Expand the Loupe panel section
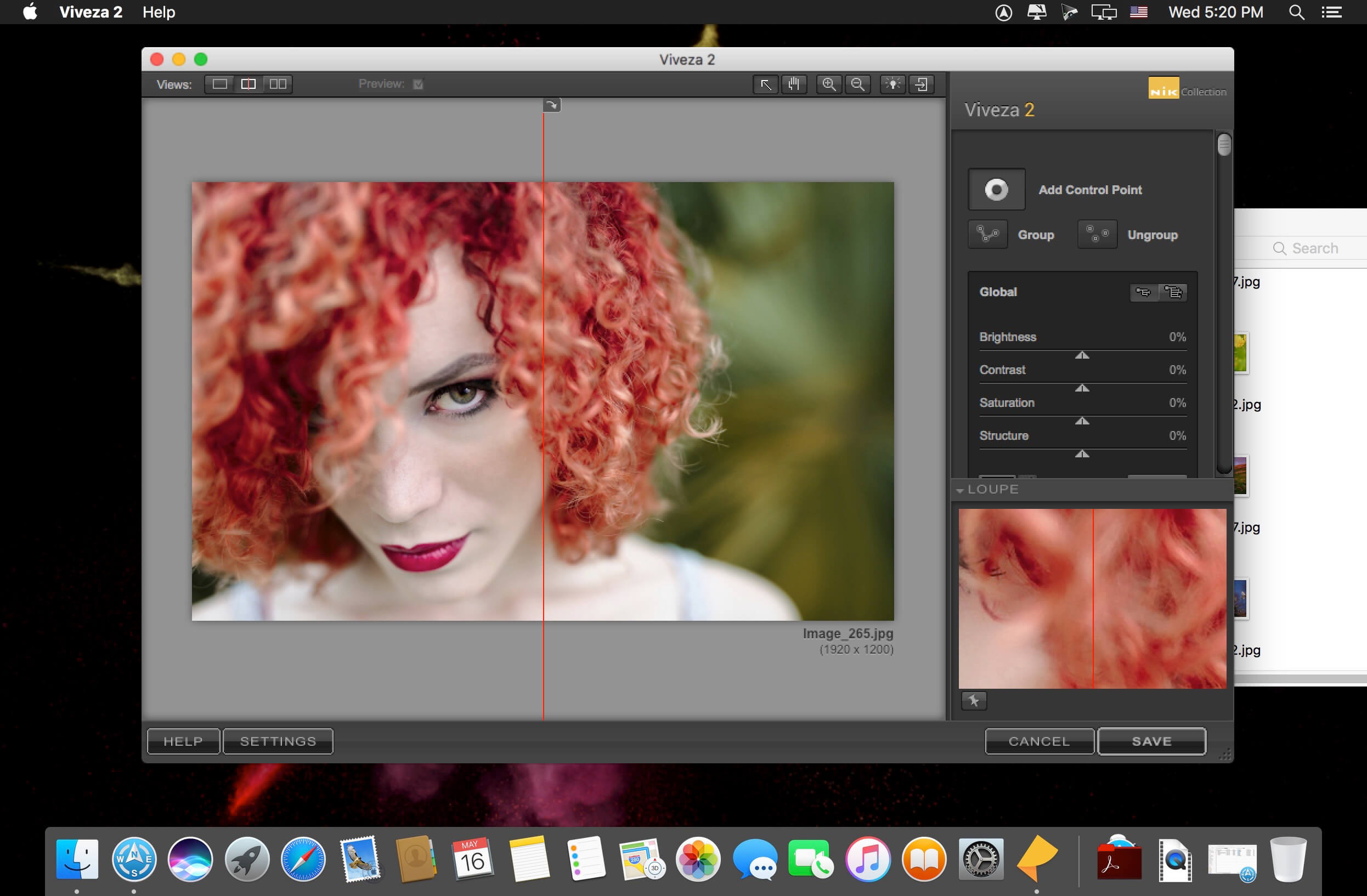1367x896 pixels. point(962,489)
